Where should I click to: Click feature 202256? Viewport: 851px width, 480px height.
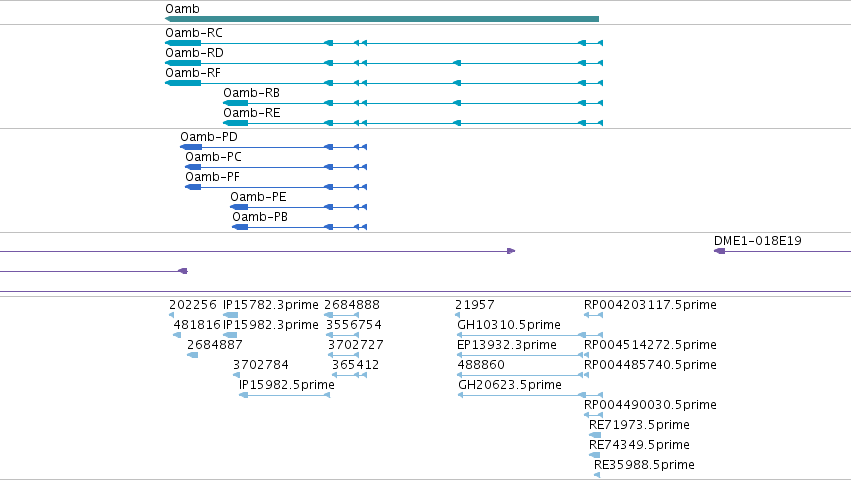pyautogui.click(x=193, y=305)
